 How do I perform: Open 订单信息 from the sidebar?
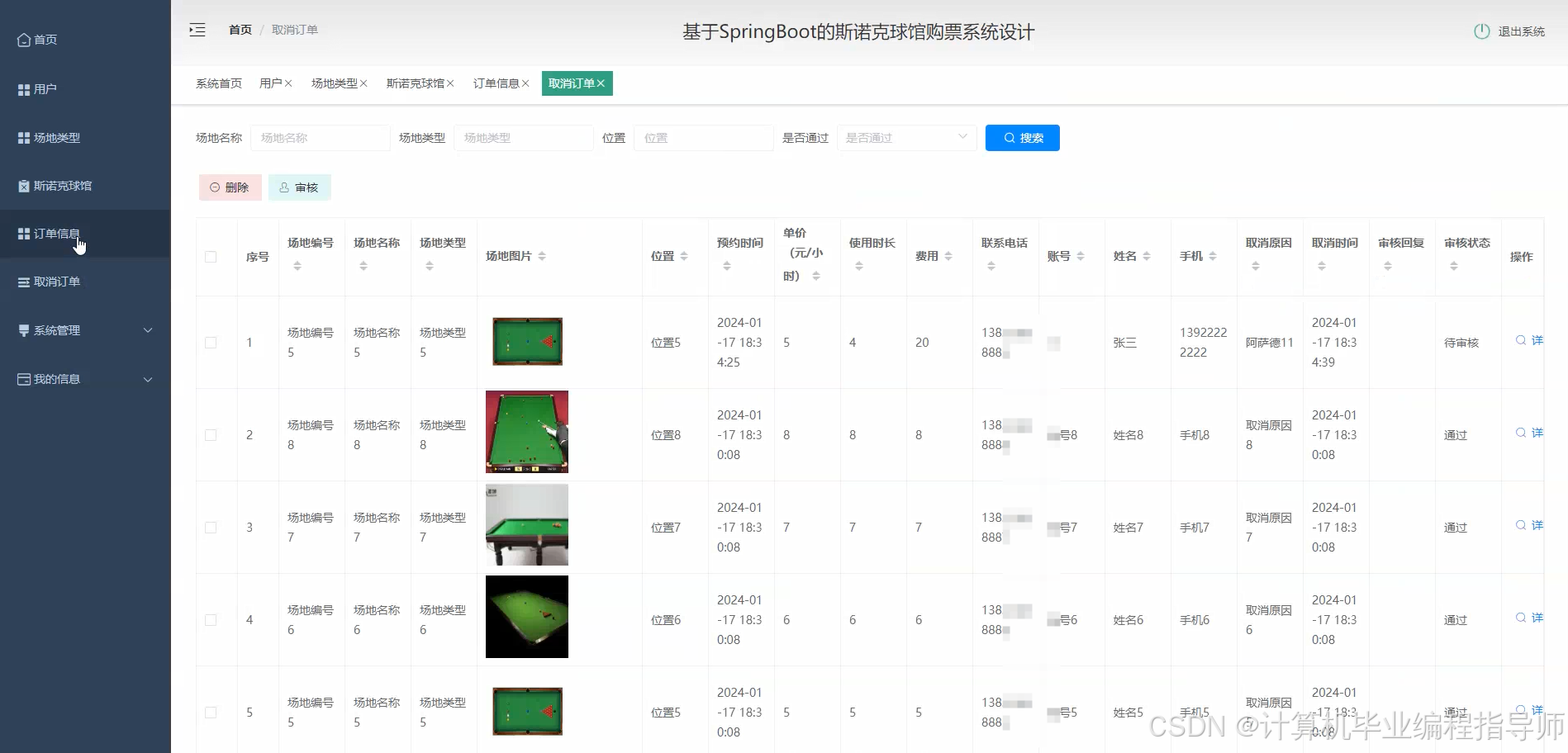coord(57,234)
